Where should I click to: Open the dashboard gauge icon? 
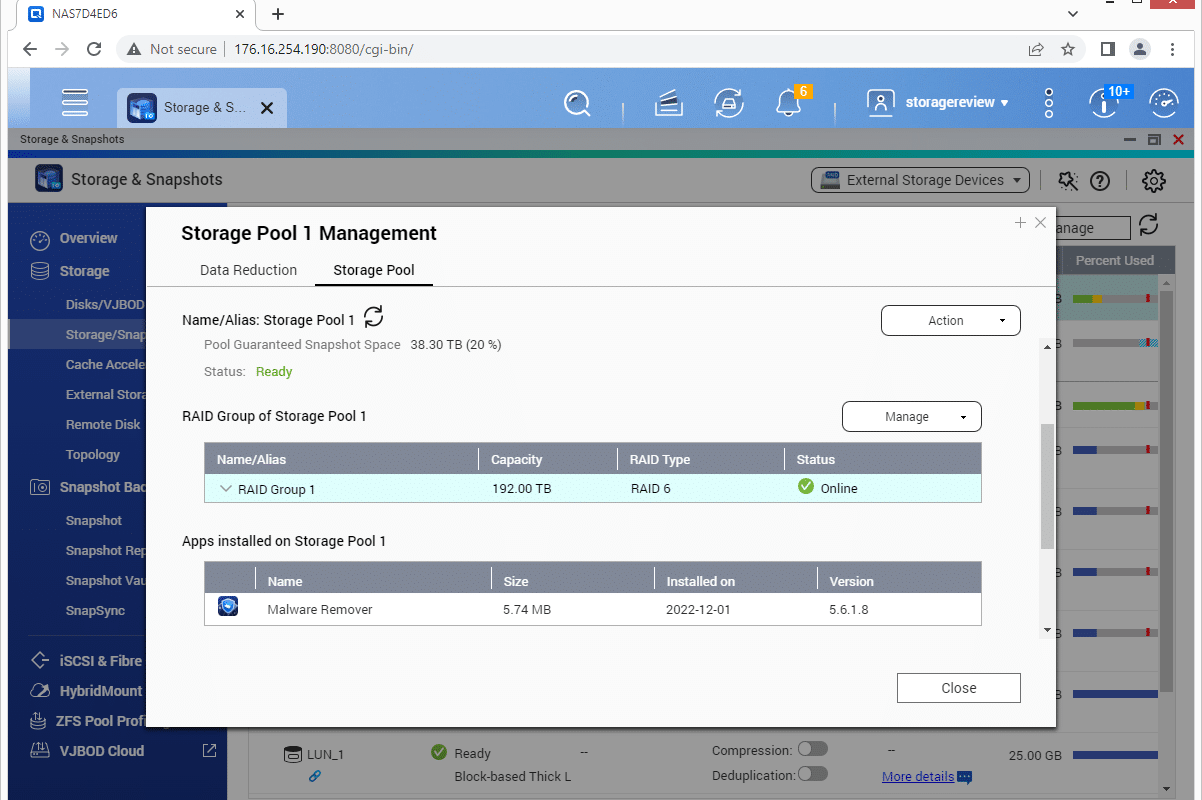(1163, 103)
